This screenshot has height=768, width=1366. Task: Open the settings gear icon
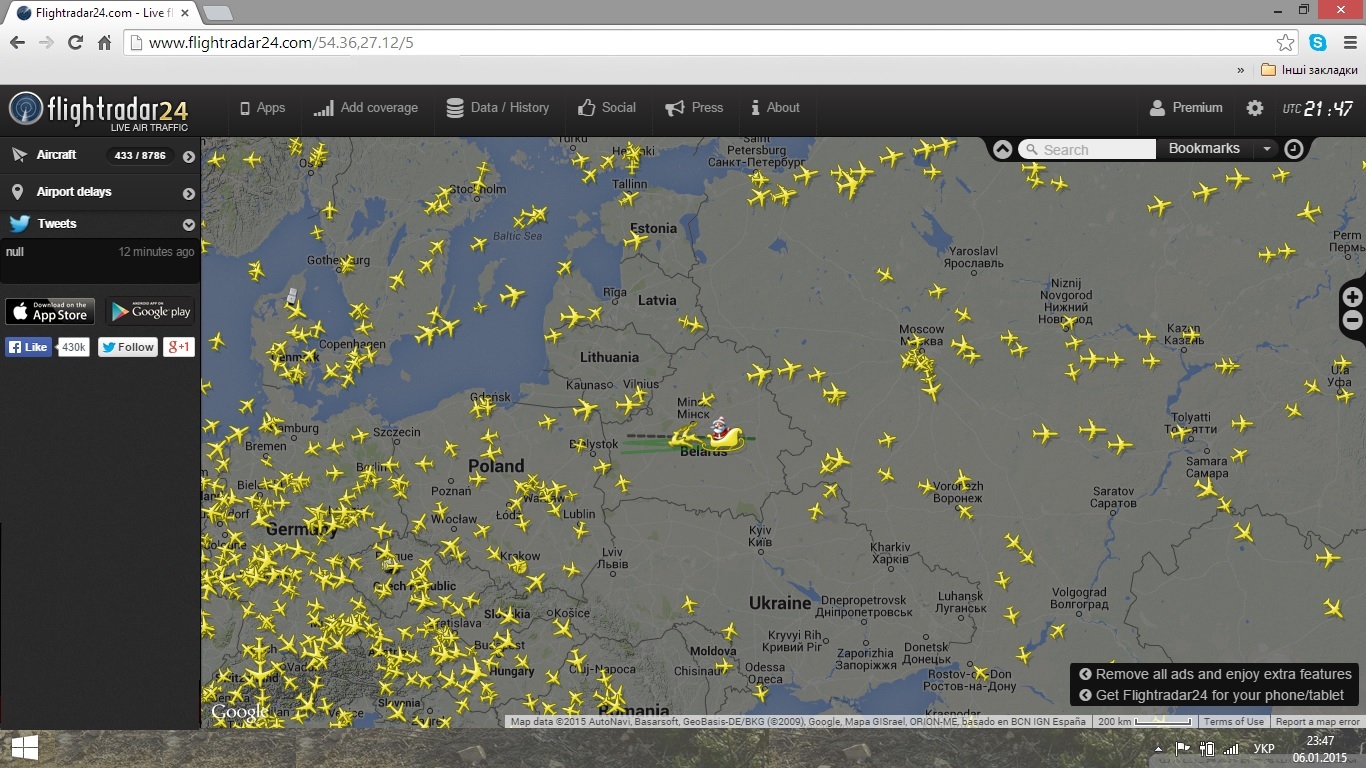pos(1255,108)
